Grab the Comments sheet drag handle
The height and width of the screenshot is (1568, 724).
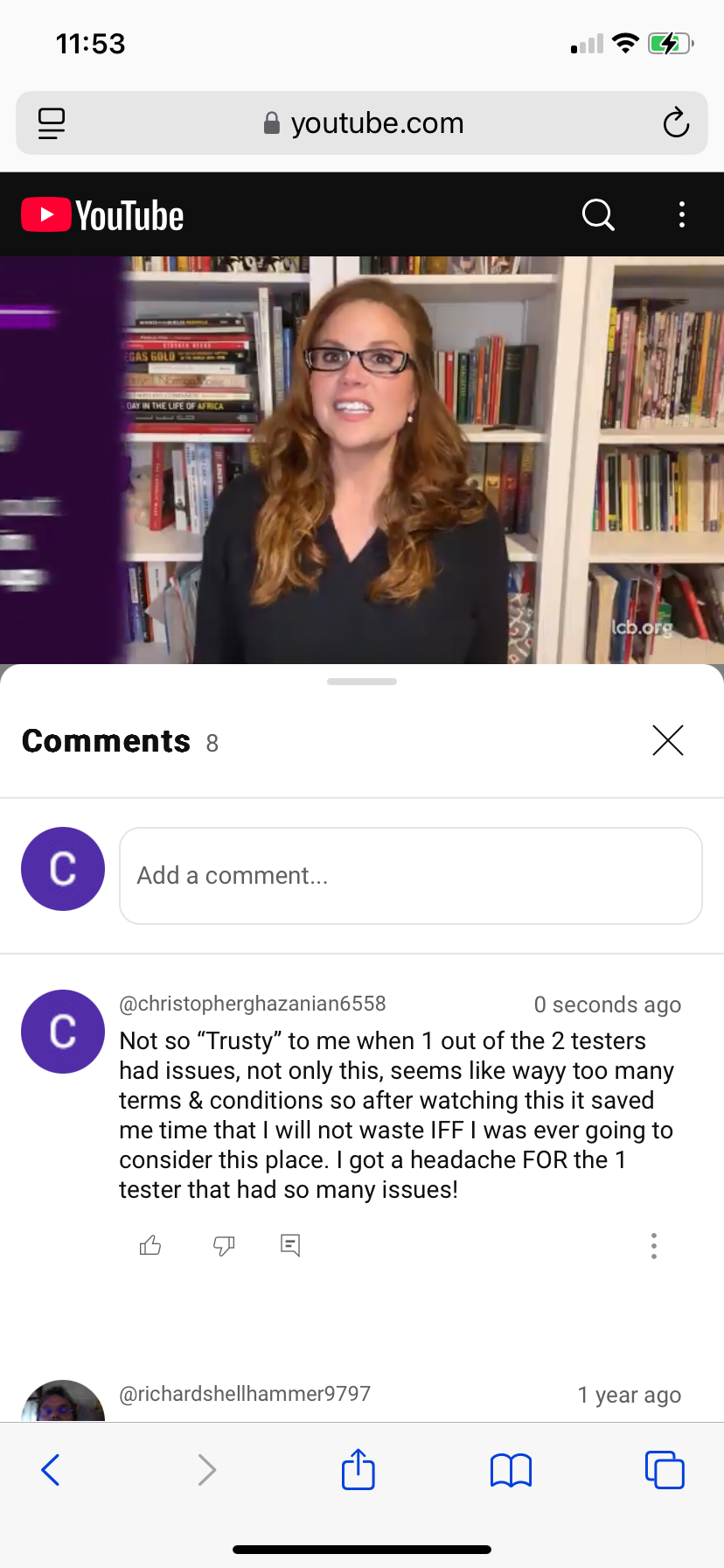point(362,682)
